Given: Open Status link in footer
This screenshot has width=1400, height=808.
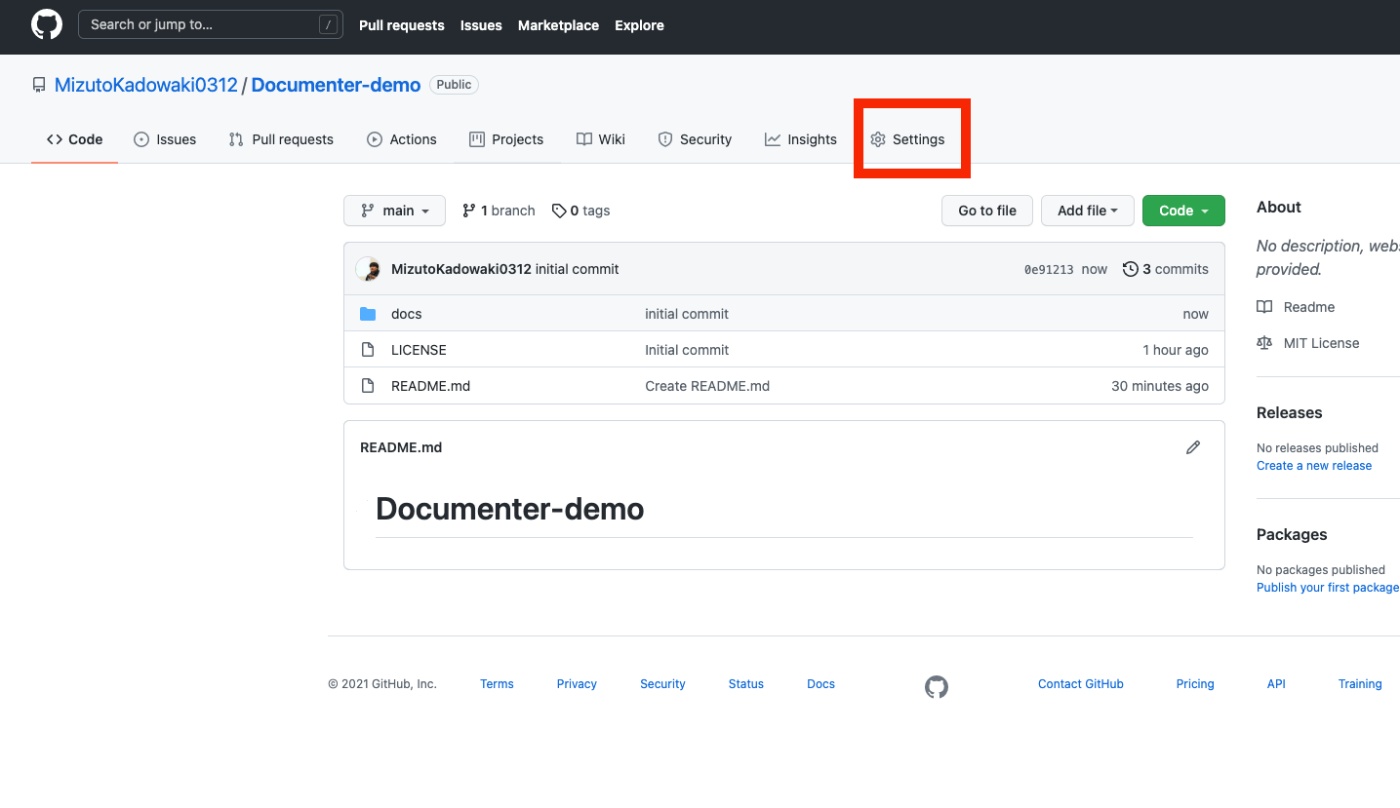Looking at the screenshot, I should point(746,684).
